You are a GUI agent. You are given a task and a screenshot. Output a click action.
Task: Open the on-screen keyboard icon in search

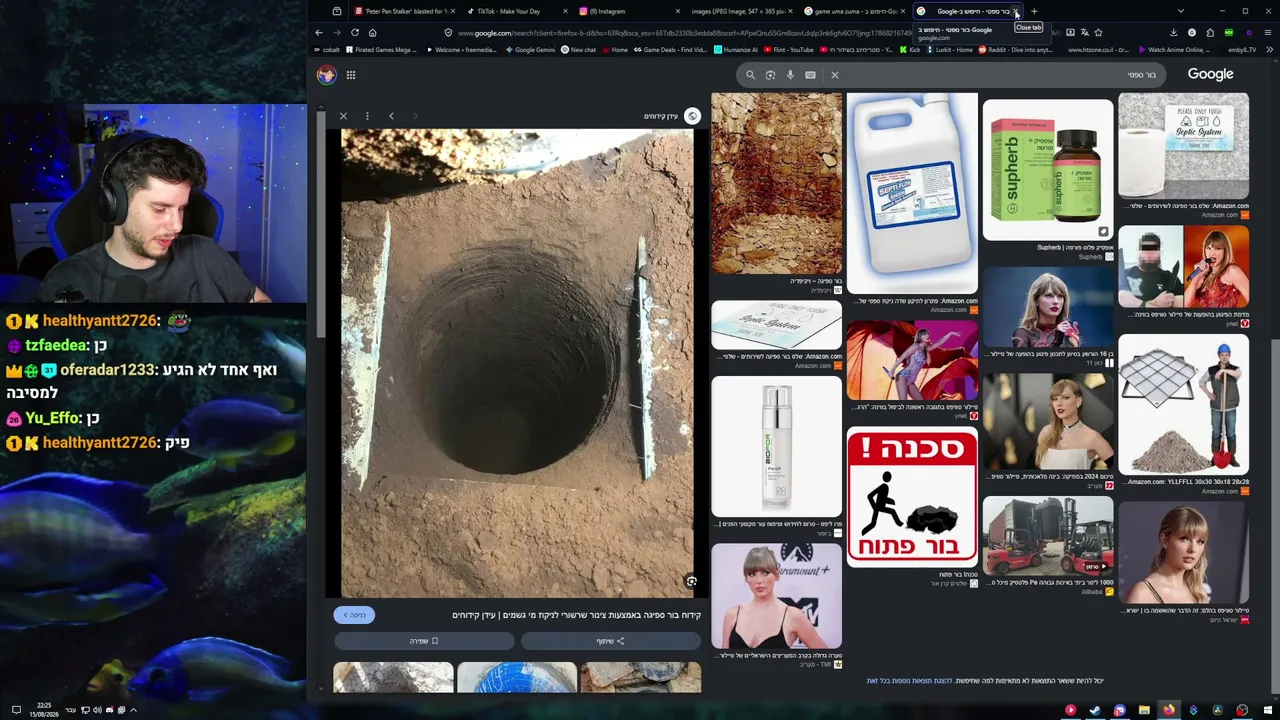click(810, 75)
